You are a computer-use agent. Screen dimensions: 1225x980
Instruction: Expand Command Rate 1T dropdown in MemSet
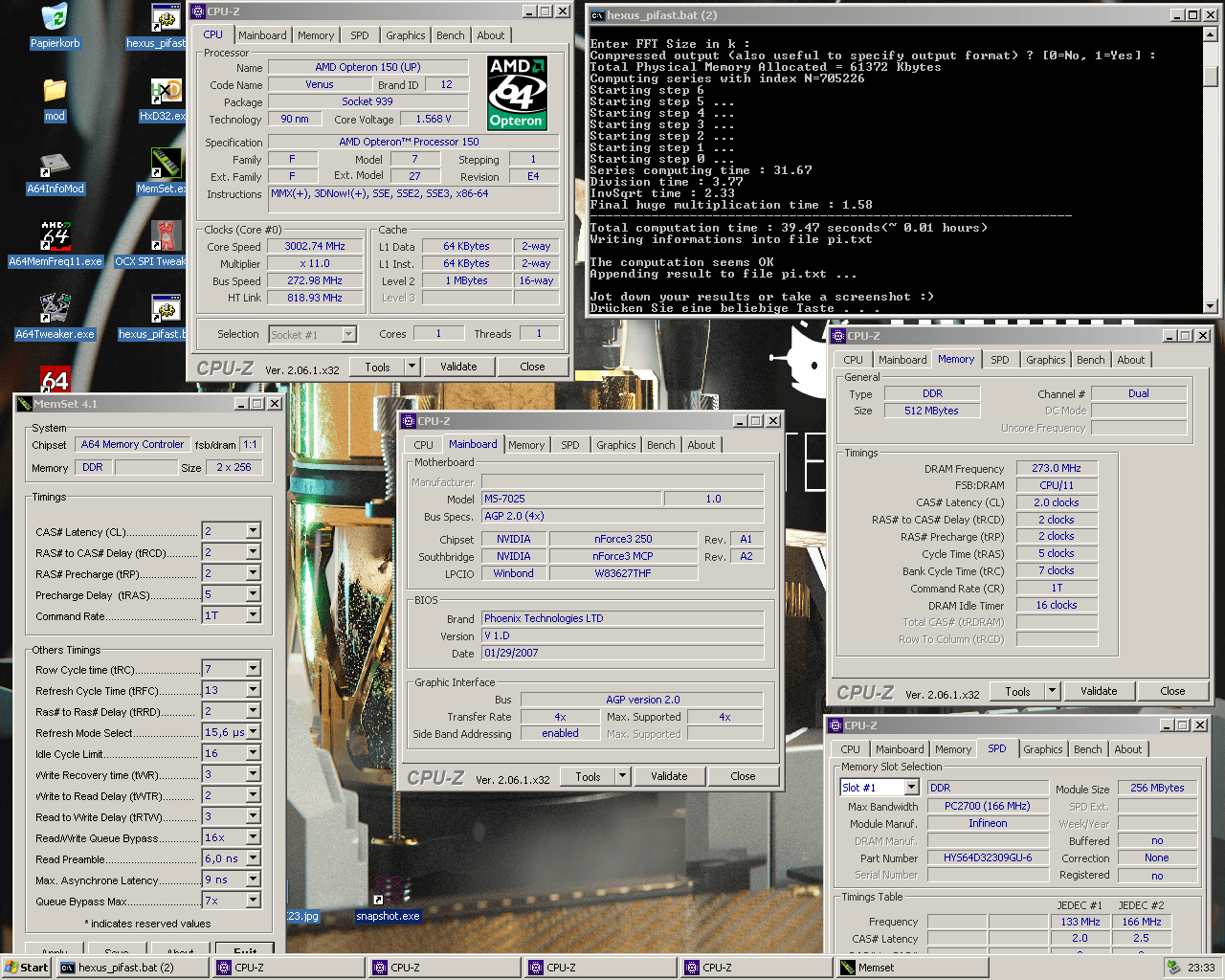pos(254,615)
